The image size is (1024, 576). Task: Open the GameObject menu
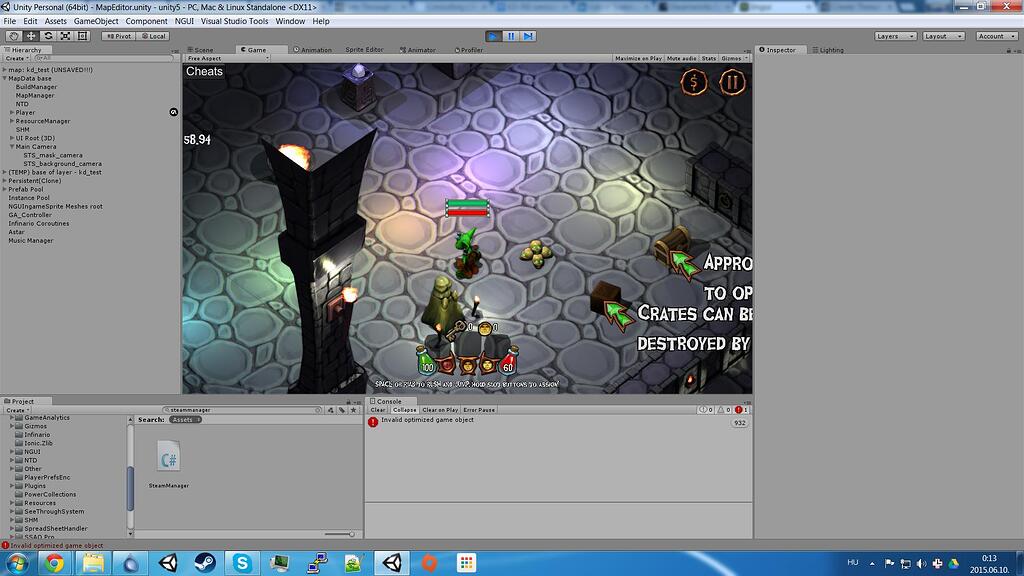point(94,20)
